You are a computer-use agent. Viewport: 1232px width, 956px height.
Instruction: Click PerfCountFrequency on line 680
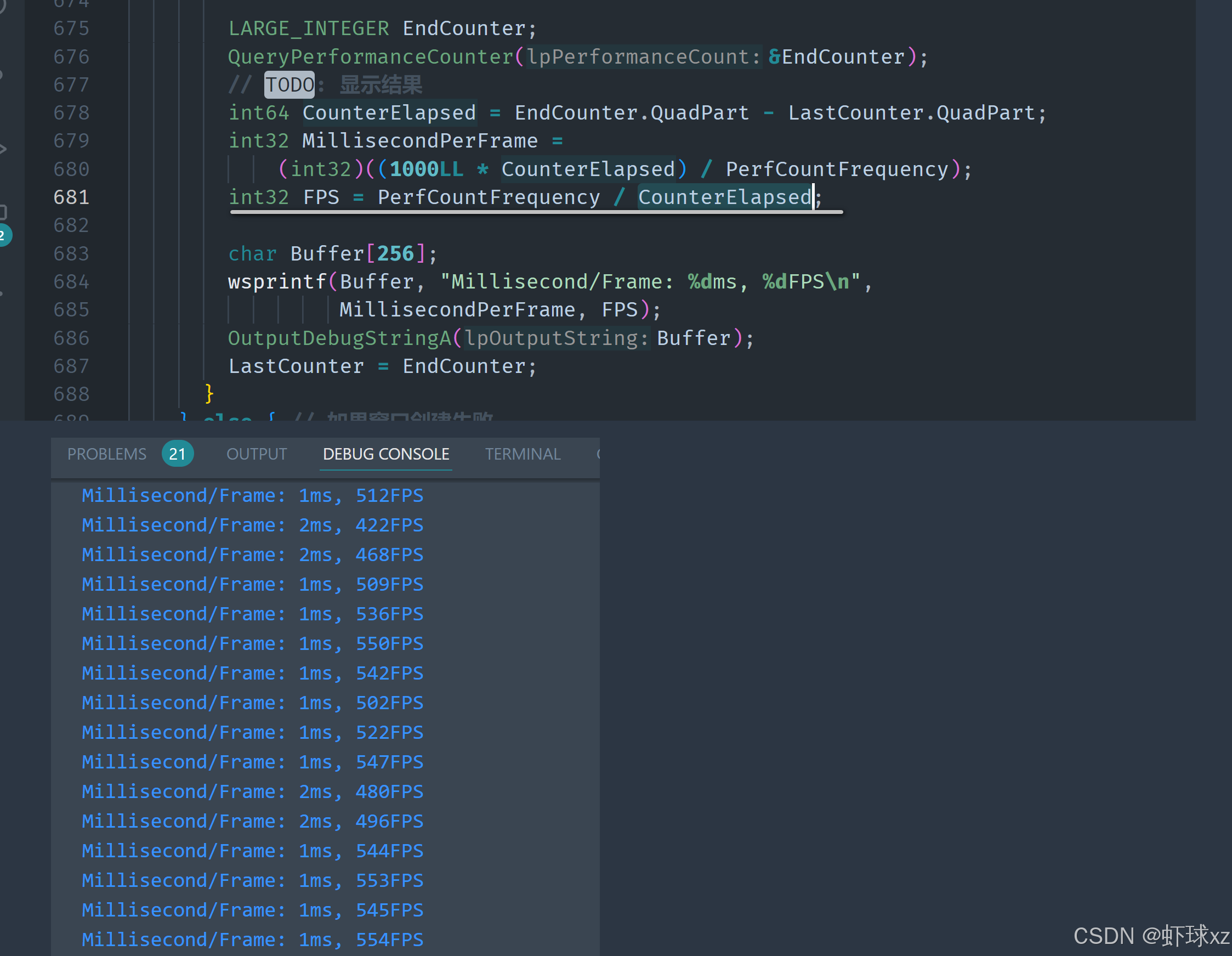837,169
